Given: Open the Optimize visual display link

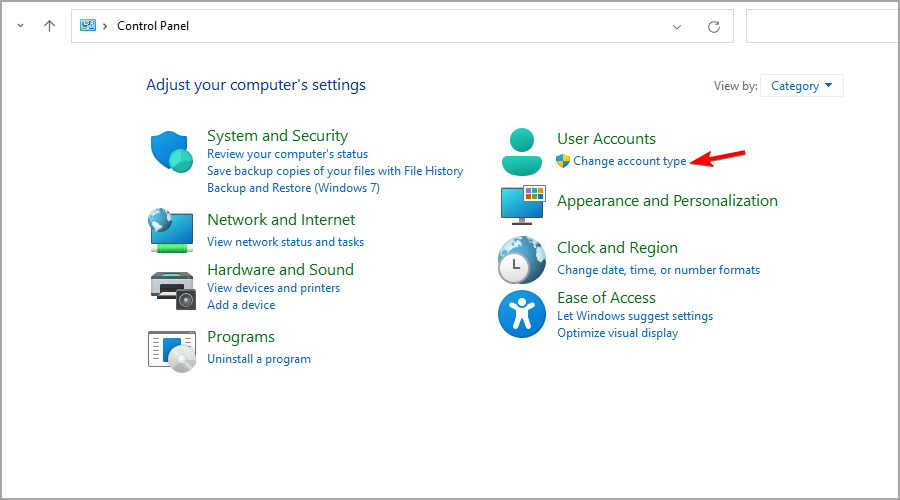Looking at the screenshot, I should [618, 333].
